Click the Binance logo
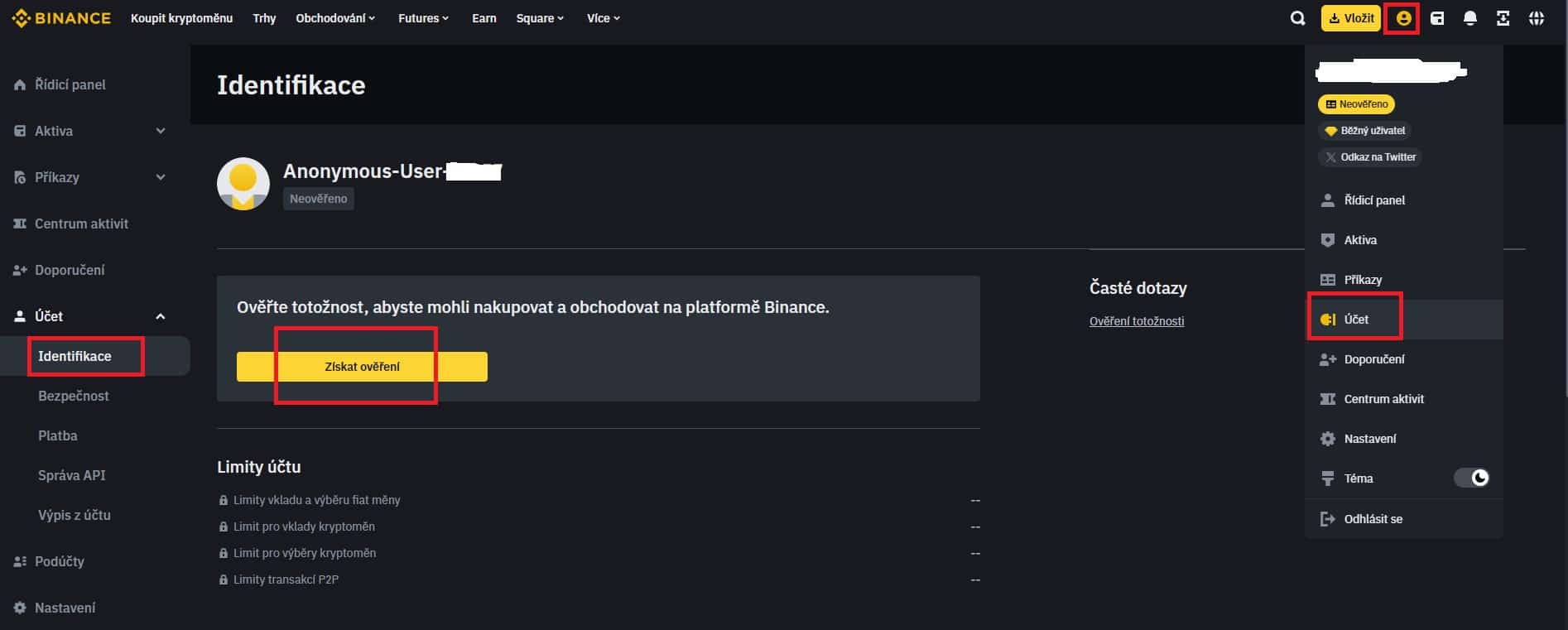The image size is (1568, 630). (x=61, y=18)
